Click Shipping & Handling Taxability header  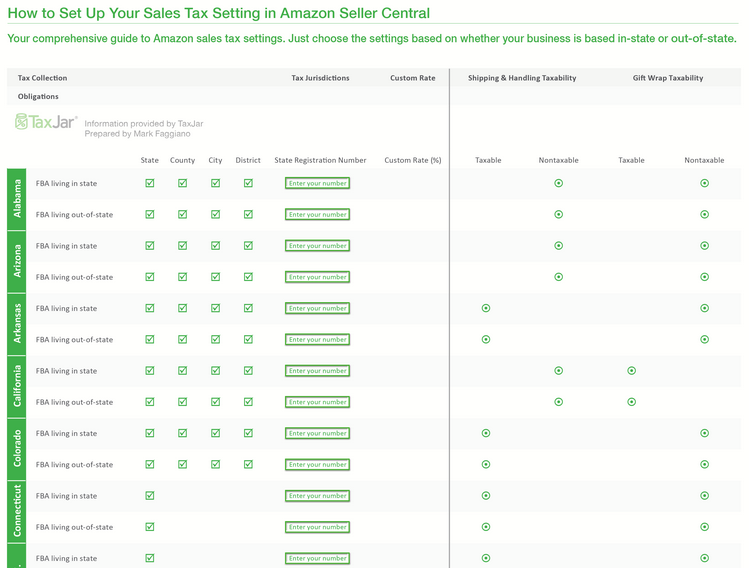[522, 78]
